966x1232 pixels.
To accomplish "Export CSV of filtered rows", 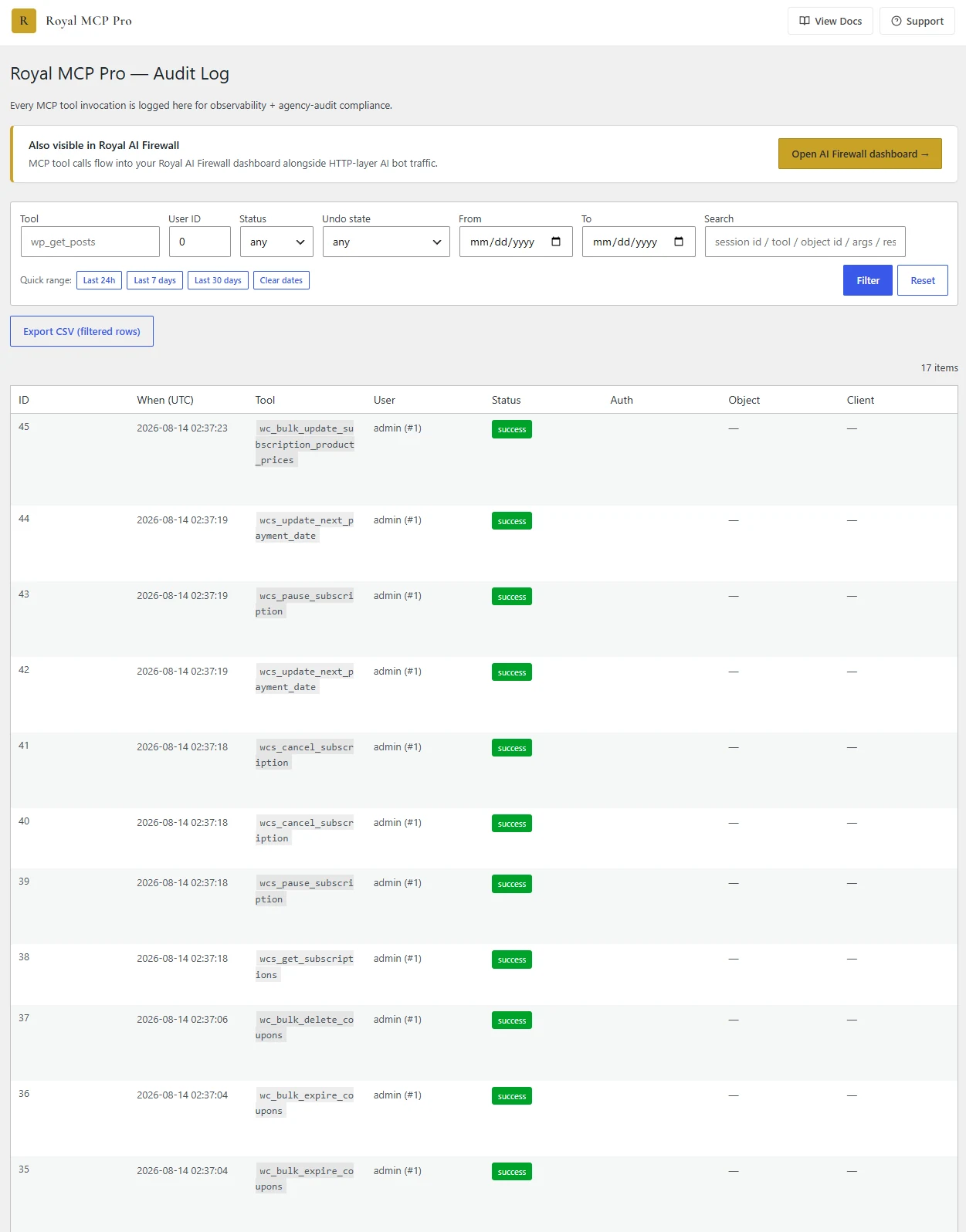I will coord(82,331).
